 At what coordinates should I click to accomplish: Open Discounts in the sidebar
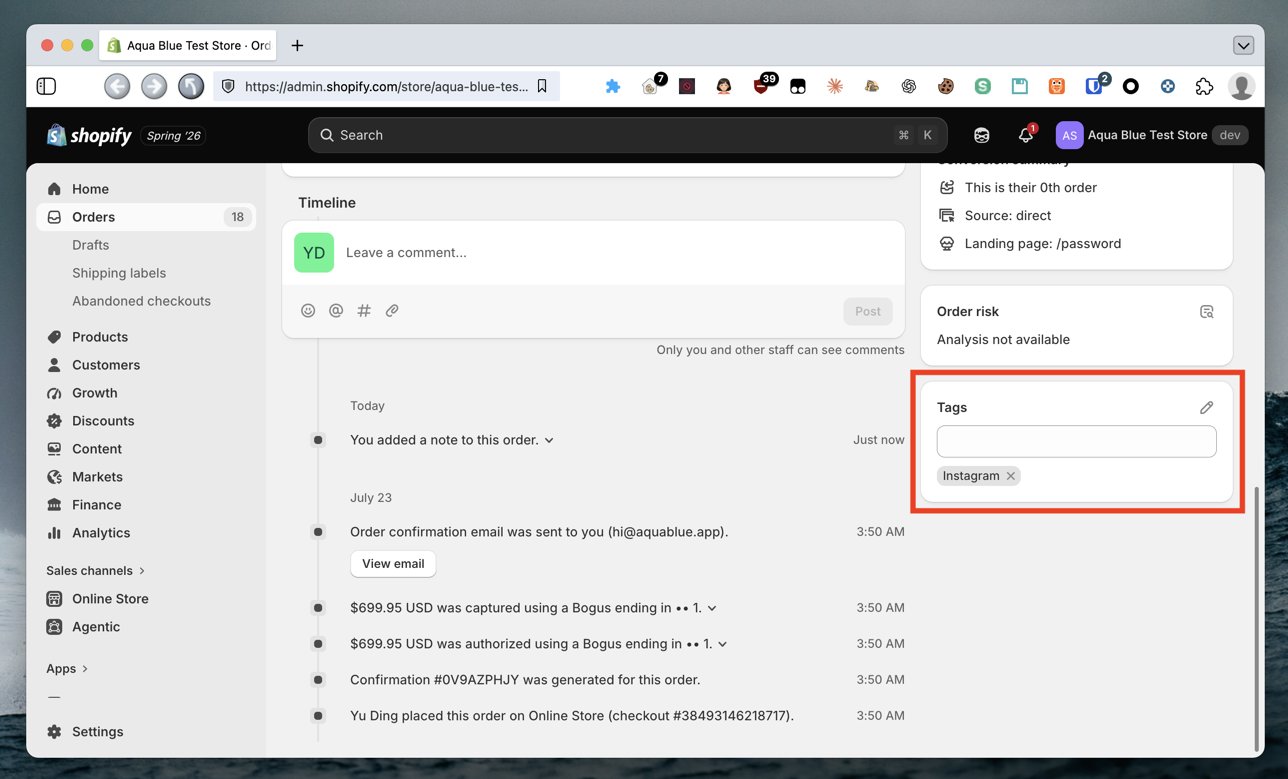[146, 421]
